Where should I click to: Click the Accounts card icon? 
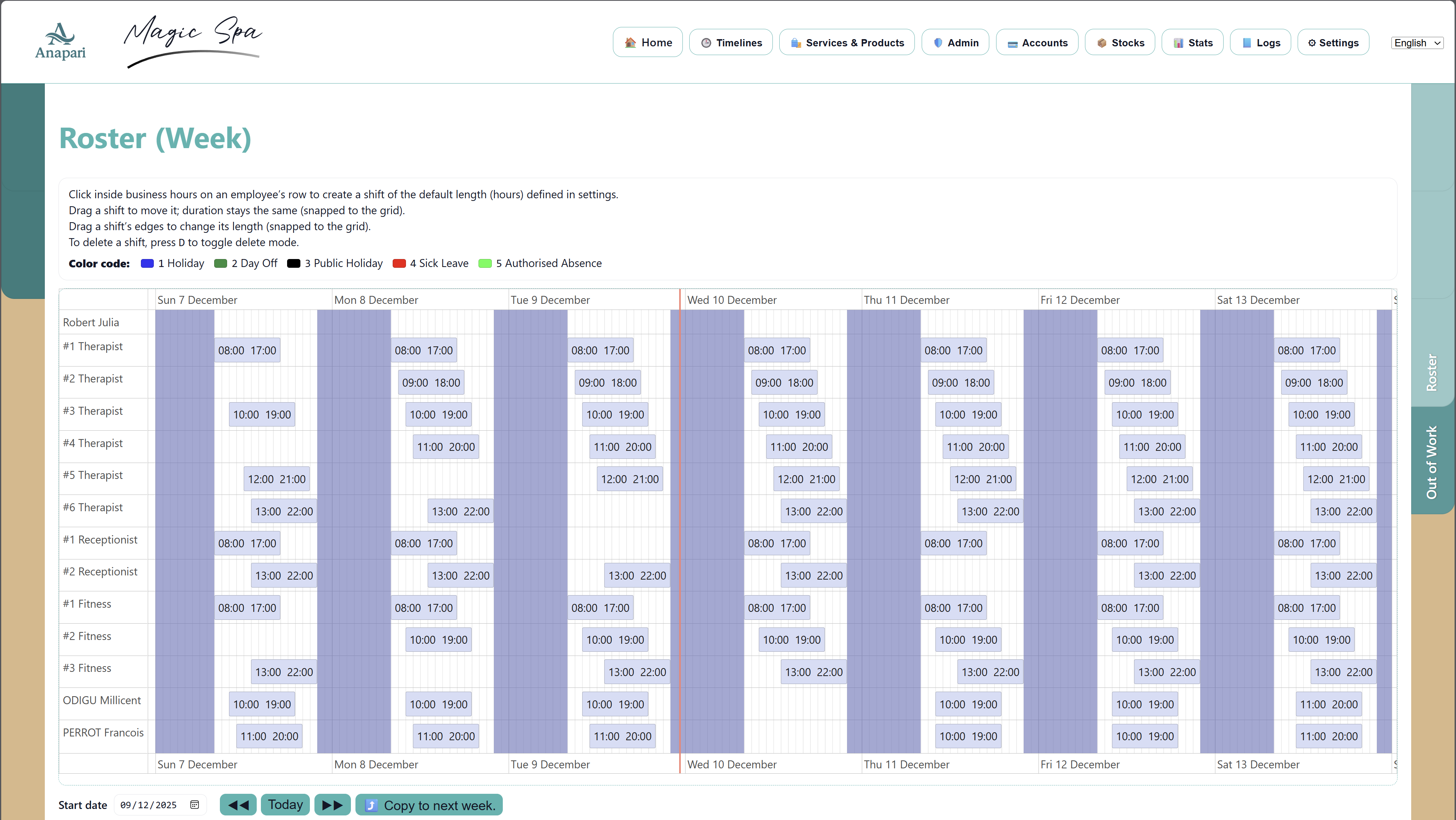(x=1012, y=44)
